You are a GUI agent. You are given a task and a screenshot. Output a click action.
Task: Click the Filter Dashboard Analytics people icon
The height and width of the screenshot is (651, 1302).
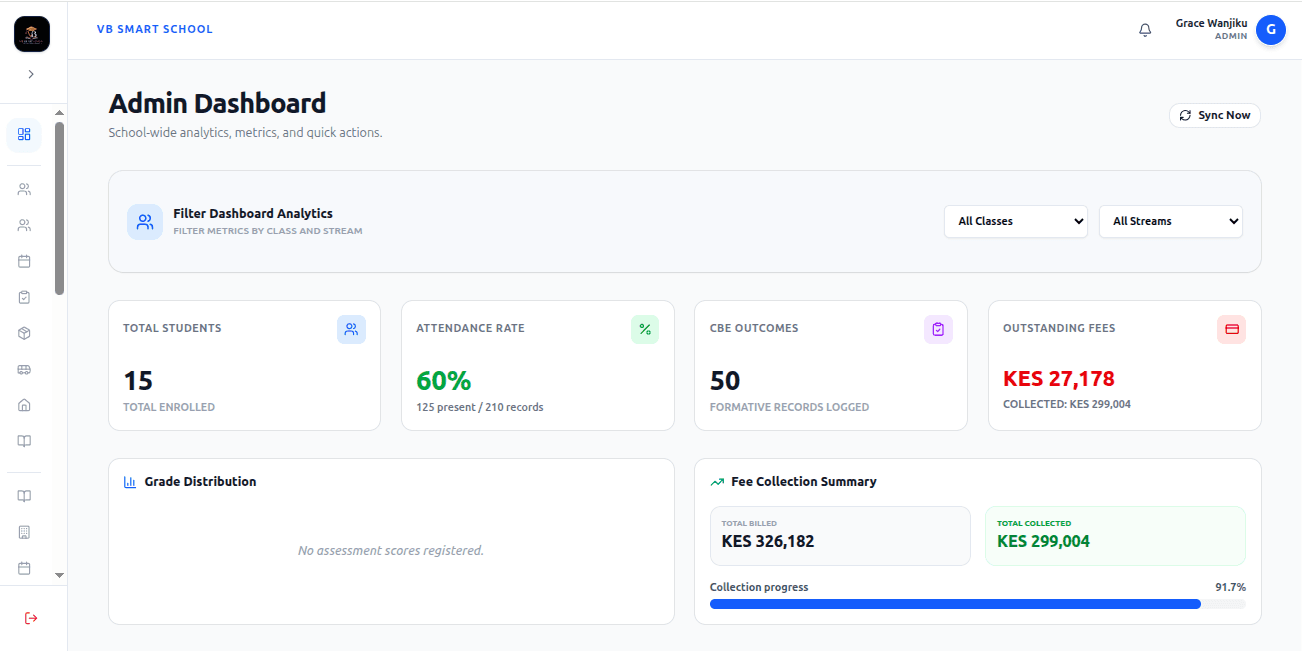[x=145, y=222]
